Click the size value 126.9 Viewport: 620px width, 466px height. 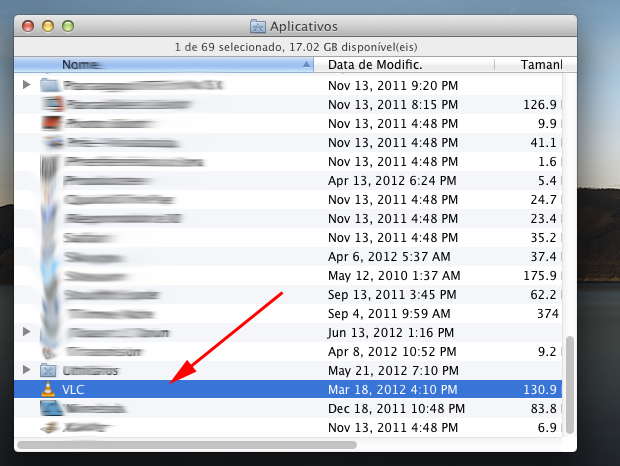pos(540,105)
